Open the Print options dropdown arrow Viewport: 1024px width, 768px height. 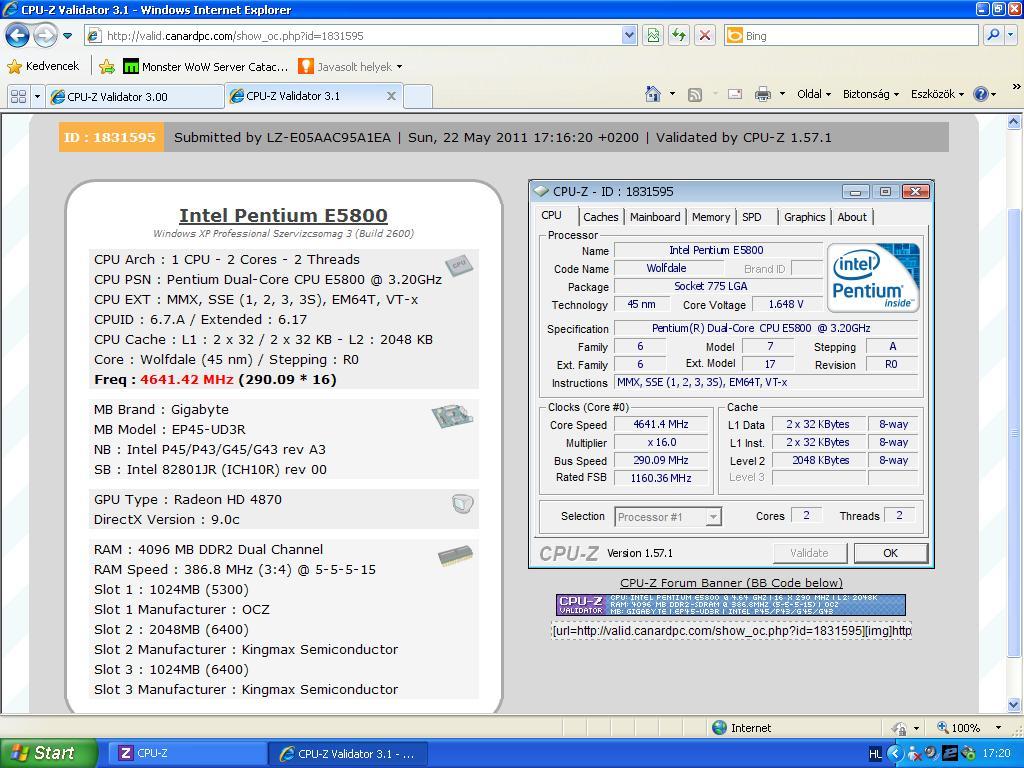pyautogui.click(x=782, y=94)
